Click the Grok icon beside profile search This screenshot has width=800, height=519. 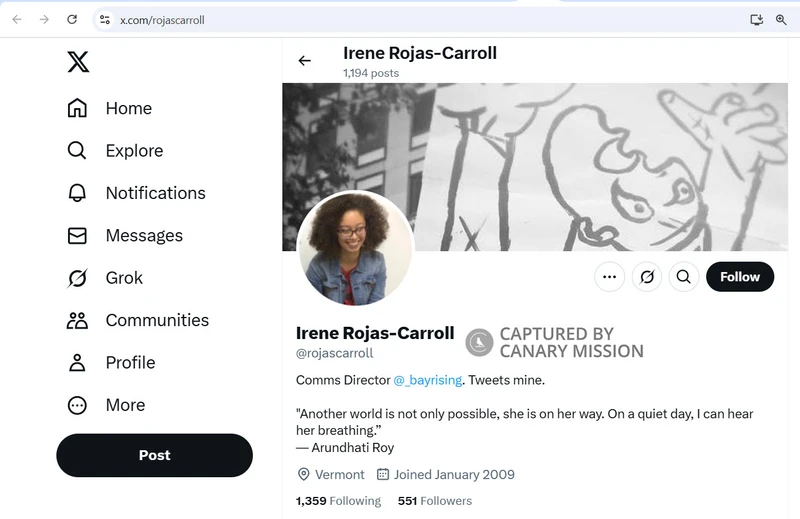tap(647, 277)
